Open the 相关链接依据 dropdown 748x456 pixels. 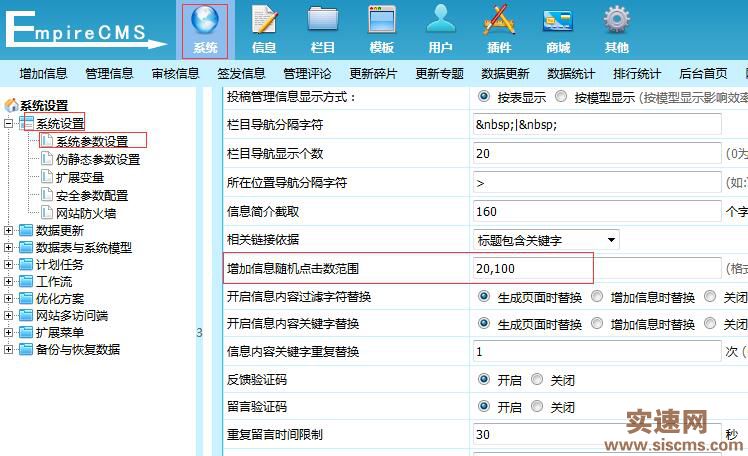pyautogui.click(x=546, y=240)
